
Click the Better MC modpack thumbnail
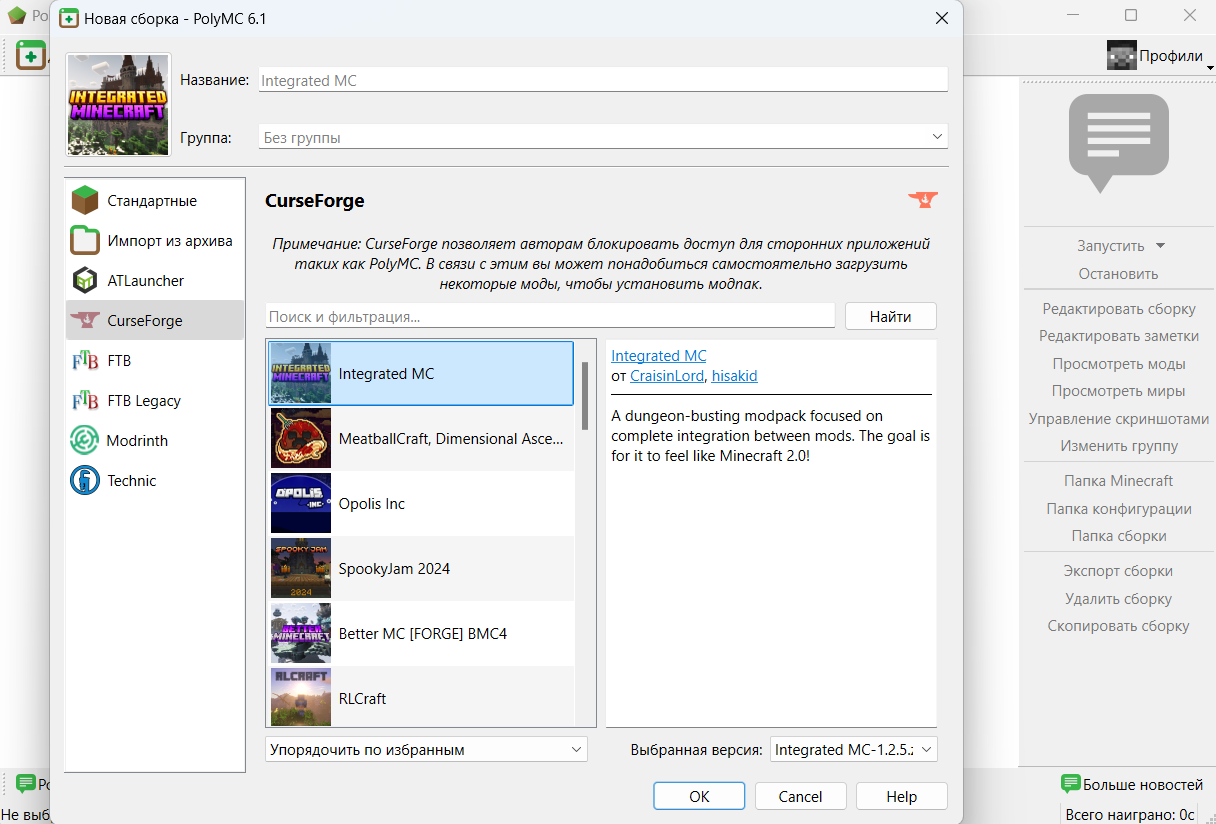tap(301, 633)
